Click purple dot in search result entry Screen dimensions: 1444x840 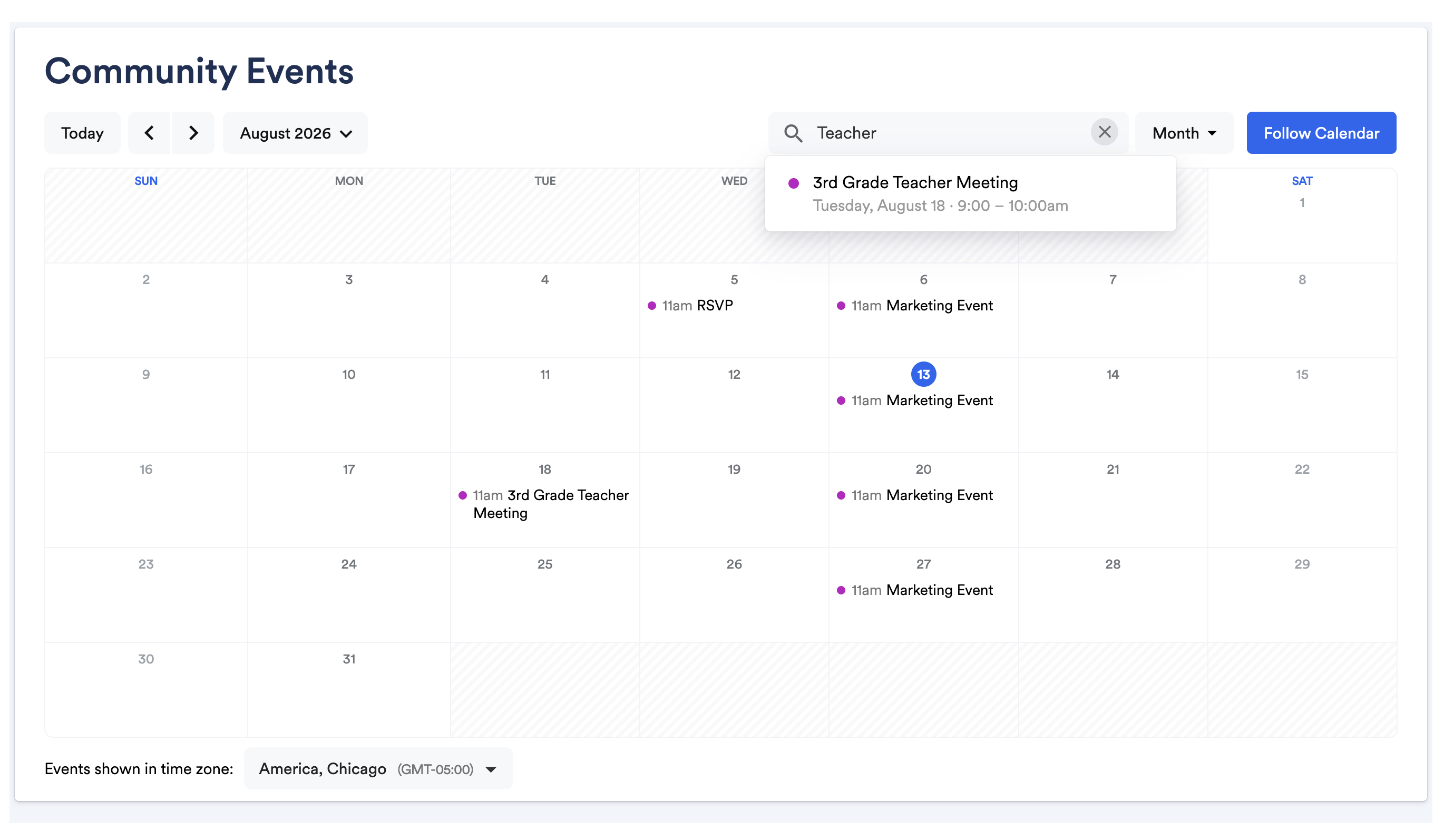click(x=794, y=183)
